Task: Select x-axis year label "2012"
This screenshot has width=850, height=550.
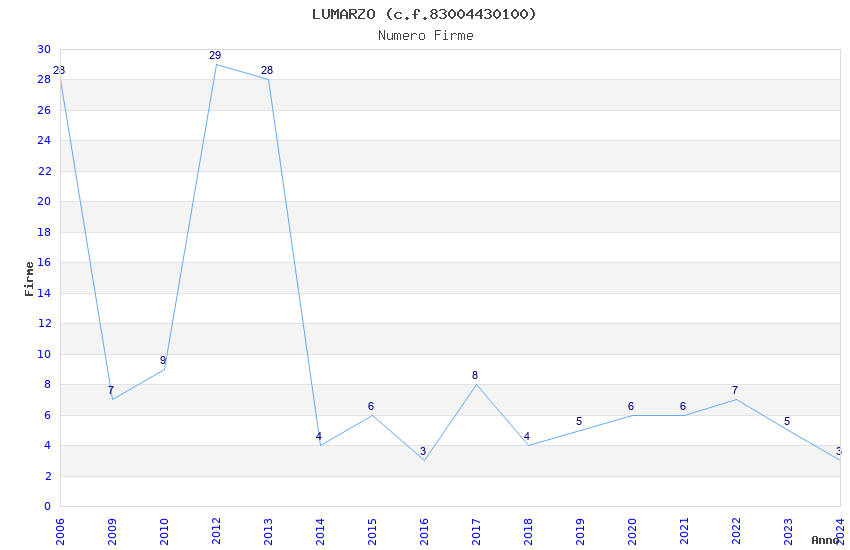Action: click(x=216, y=531)
